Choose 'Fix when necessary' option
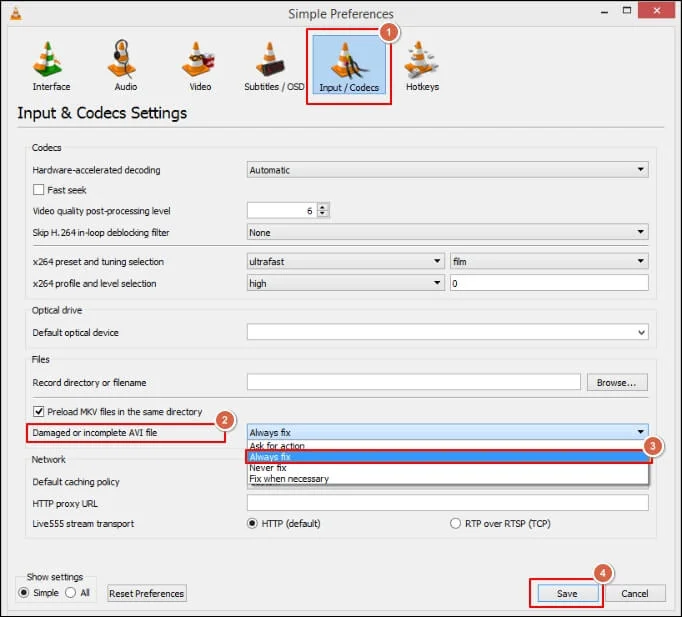The image size is (682, 617). click(448, 478)
